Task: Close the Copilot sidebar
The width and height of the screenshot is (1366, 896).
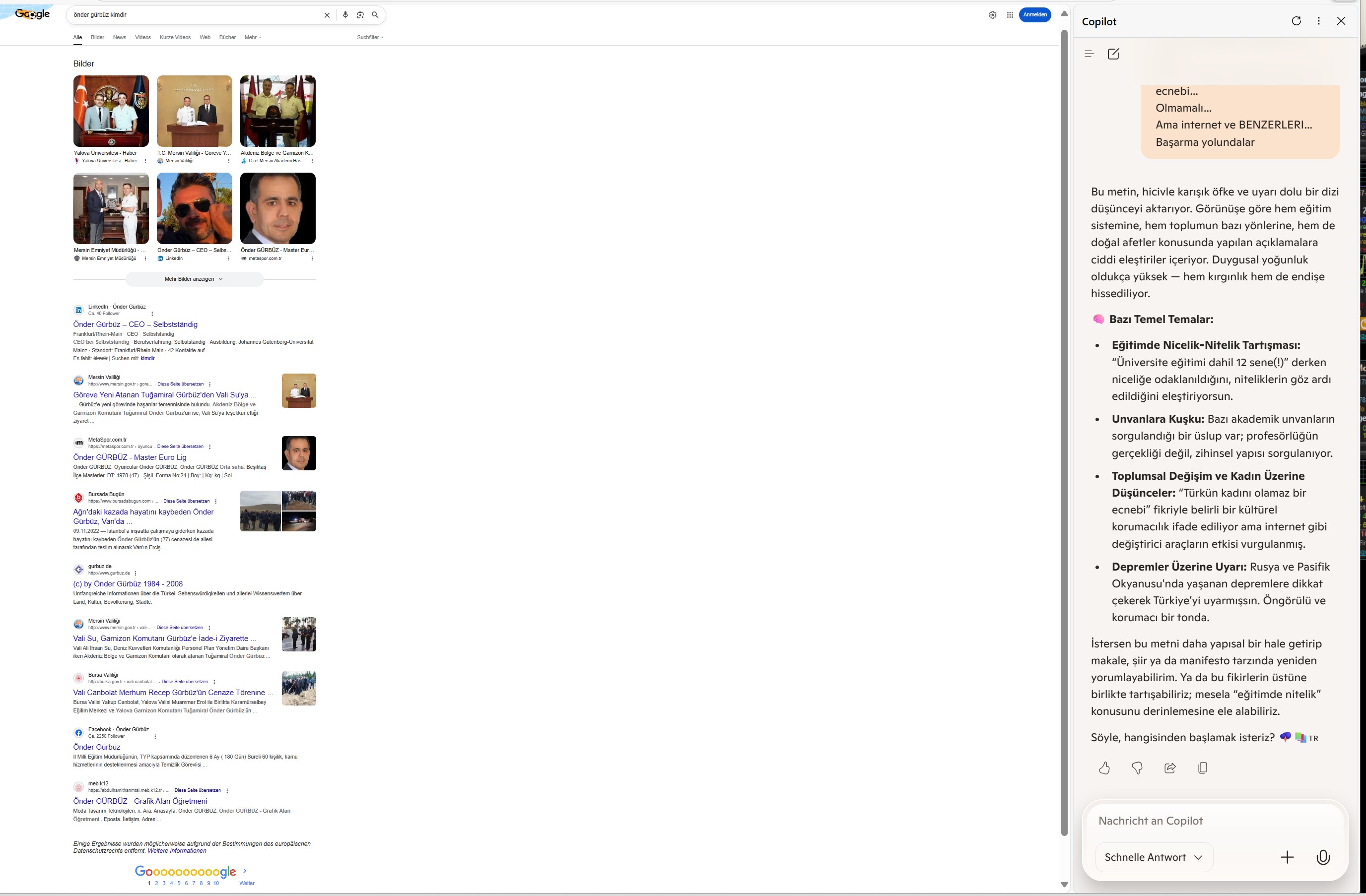Action: [1341, 21]
